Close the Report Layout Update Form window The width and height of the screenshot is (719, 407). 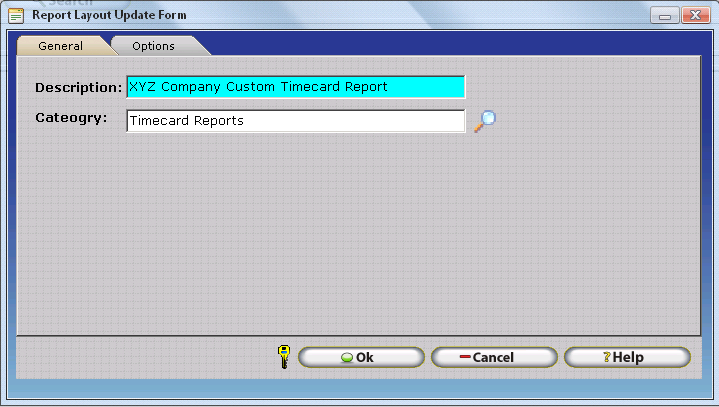pyautogui.click(x=693, y=15)
